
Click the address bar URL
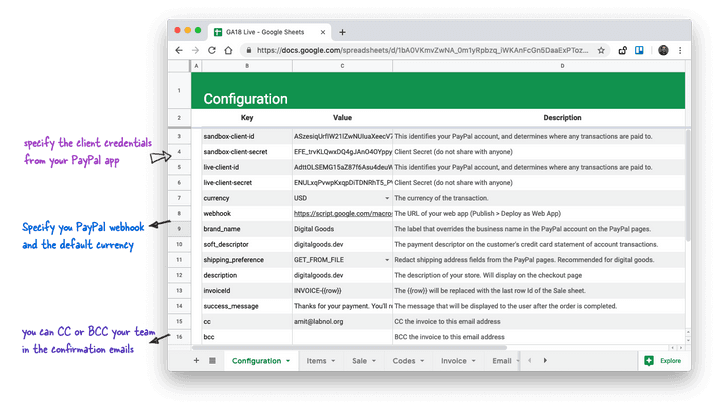[x=422, y=50]
